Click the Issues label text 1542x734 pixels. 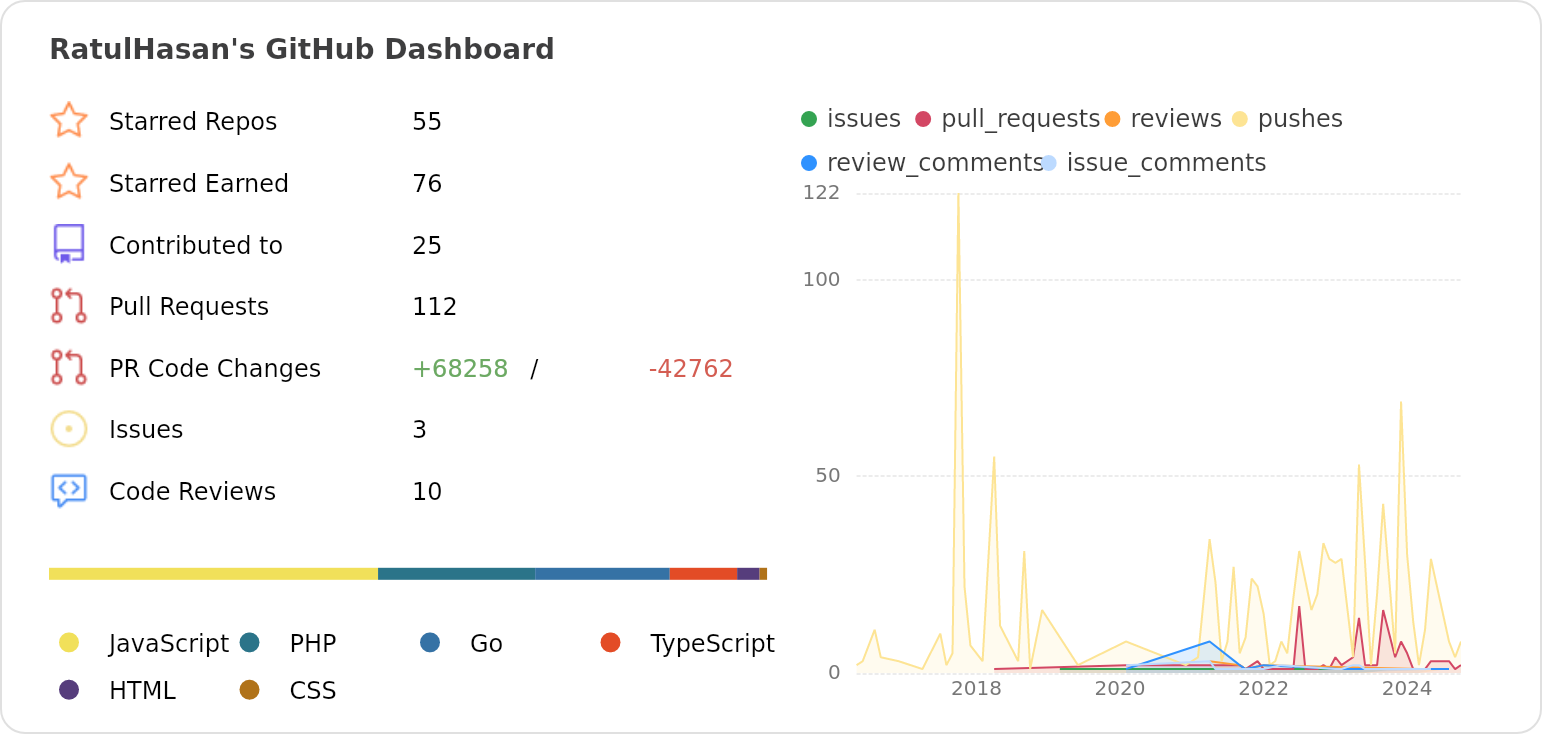(146, 430)
